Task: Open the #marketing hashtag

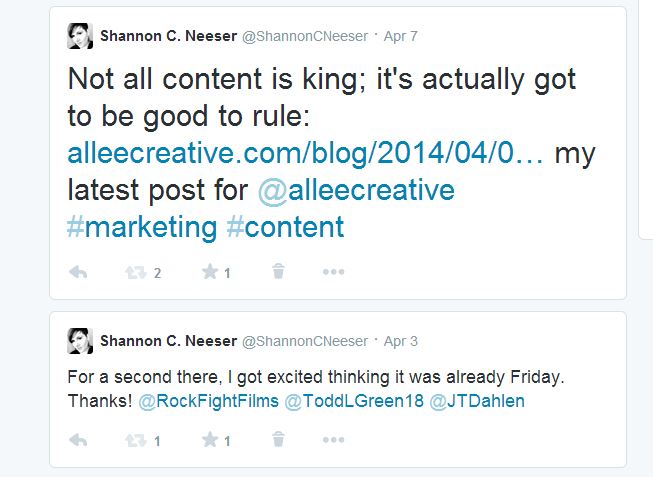Action: tap(142, 226)
